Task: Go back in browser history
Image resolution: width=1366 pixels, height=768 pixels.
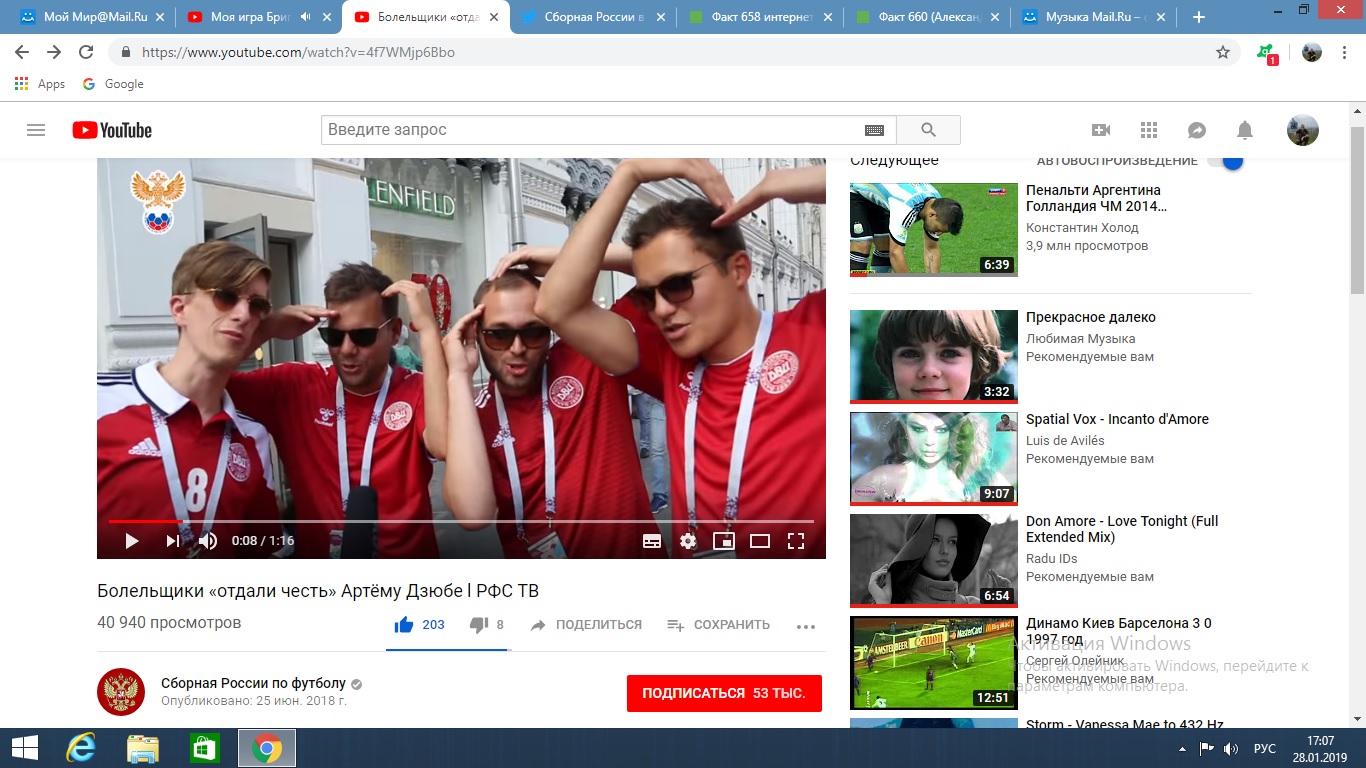Action: (22, 52)
